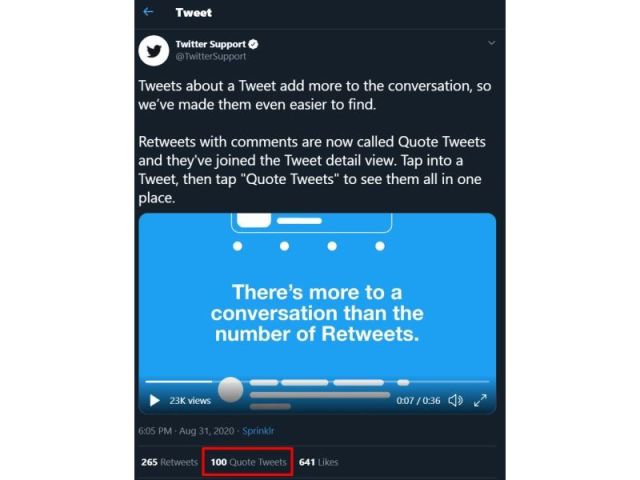The image size is (640, 480).
Task: Open the Twitter Support display name
Action: click(210, 45)
